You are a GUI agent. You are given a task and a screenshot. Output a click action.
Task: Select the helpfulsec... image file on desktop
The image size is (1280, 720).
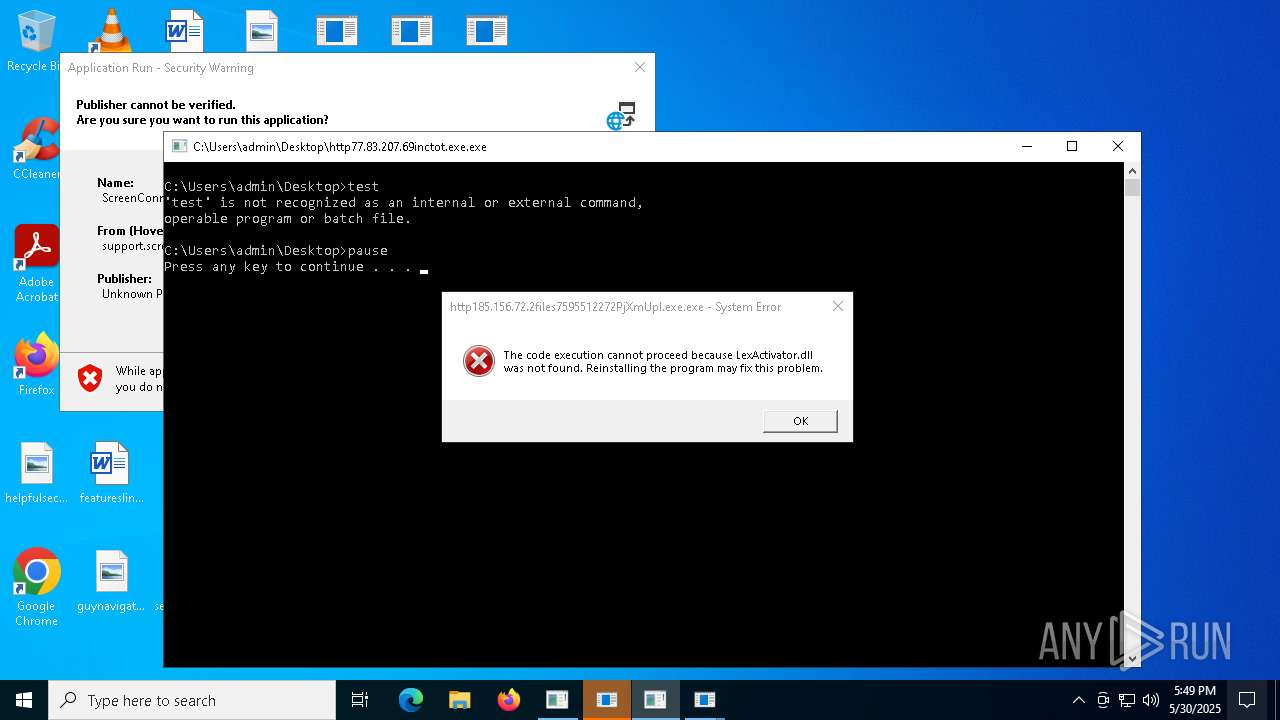pyautogui.click(x=36, y=473)
